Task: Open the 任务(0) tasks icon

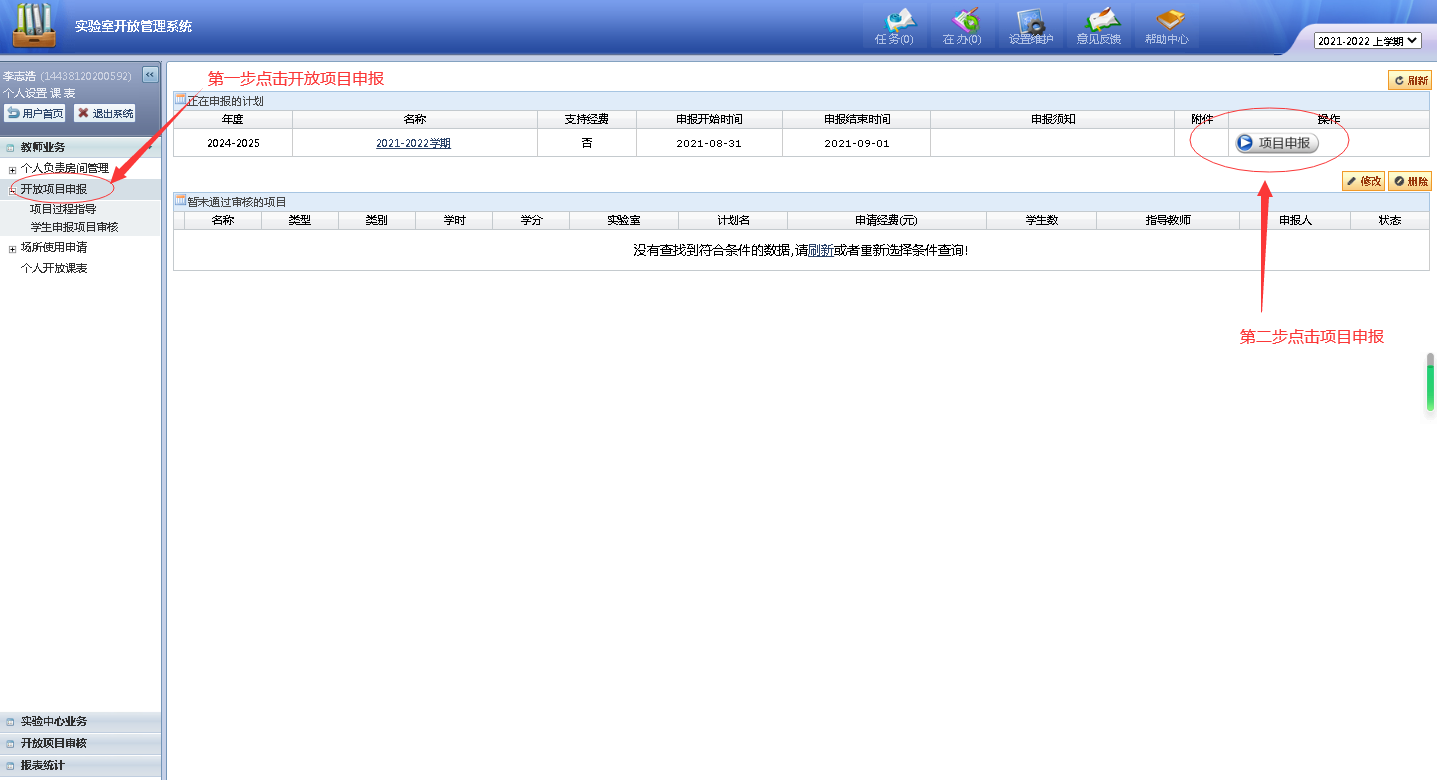Action: coord(894,26)
